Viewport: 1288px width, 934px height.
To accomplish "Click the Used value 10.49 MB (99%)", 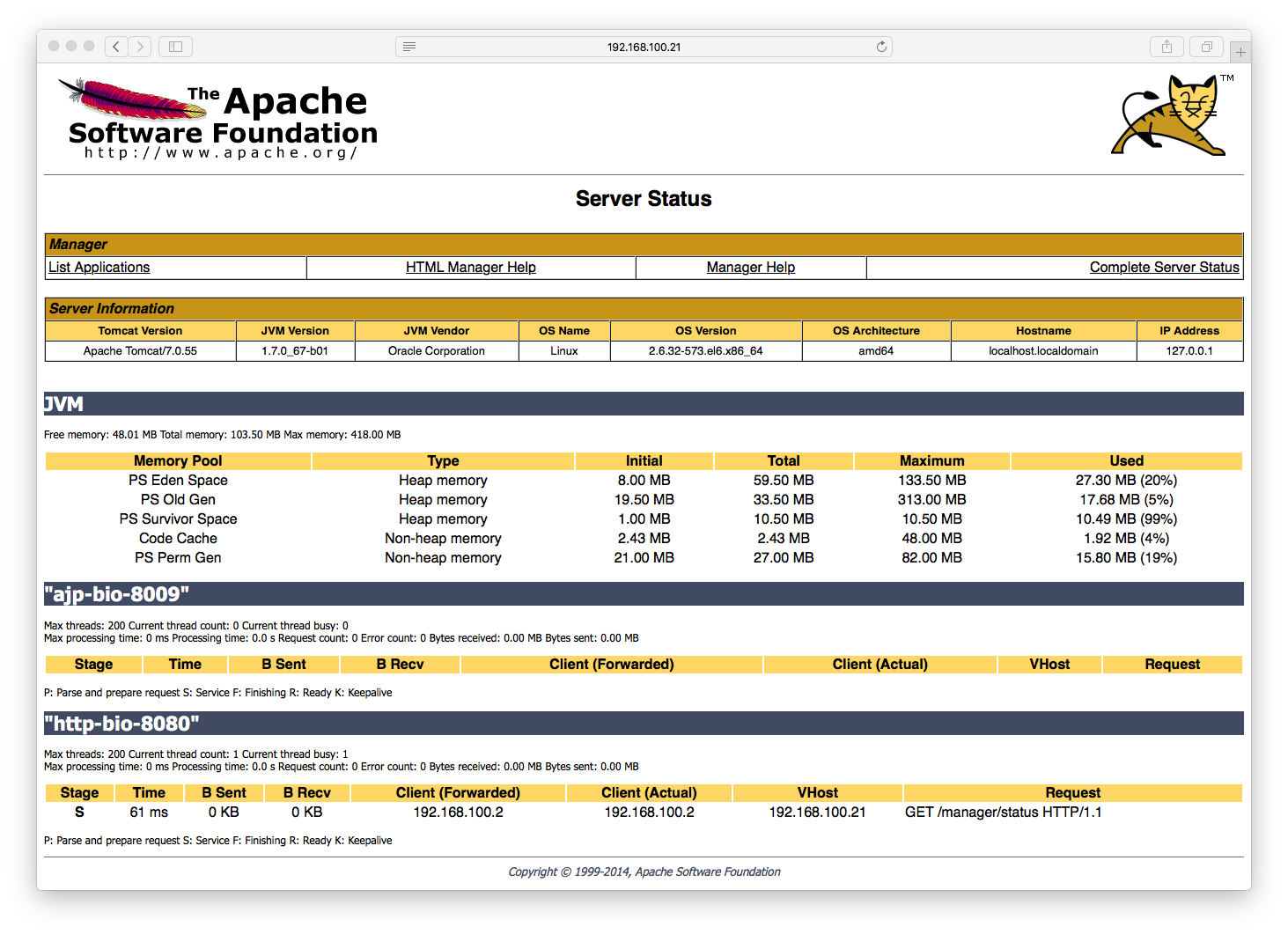I will [1126, 519].
